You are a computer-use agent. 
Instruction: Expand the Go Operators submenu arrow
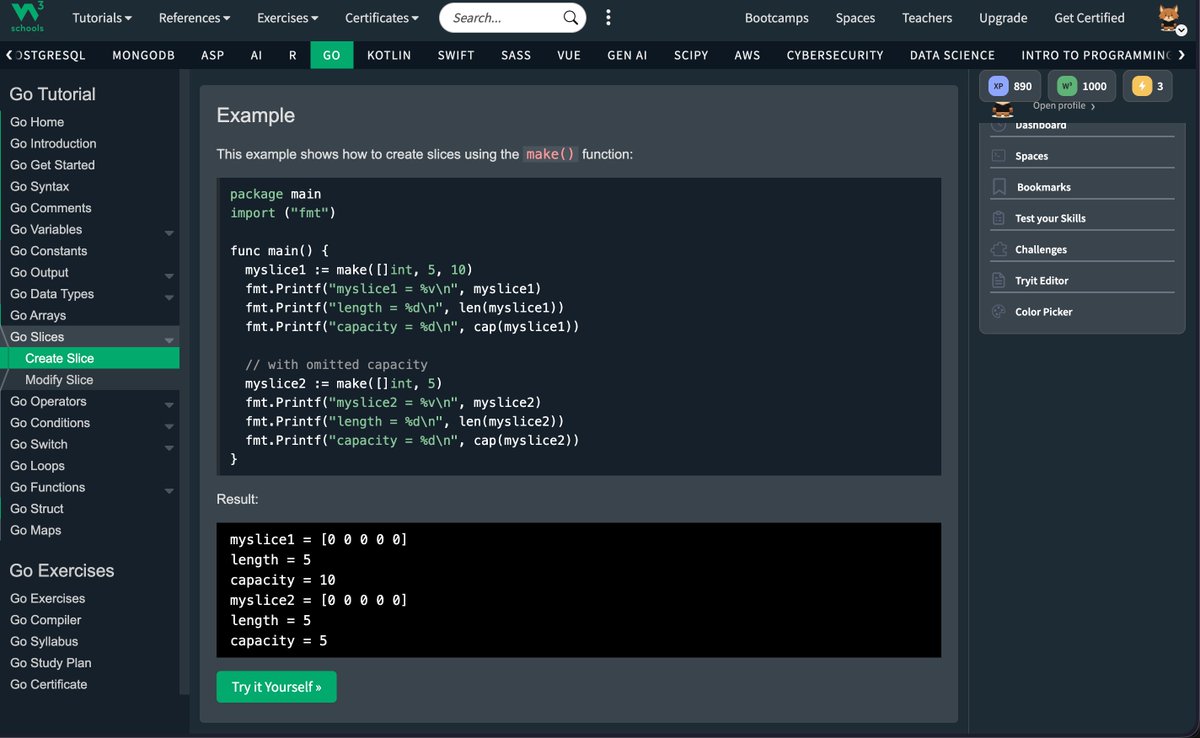pyautogui.click(x=169, y=404)
